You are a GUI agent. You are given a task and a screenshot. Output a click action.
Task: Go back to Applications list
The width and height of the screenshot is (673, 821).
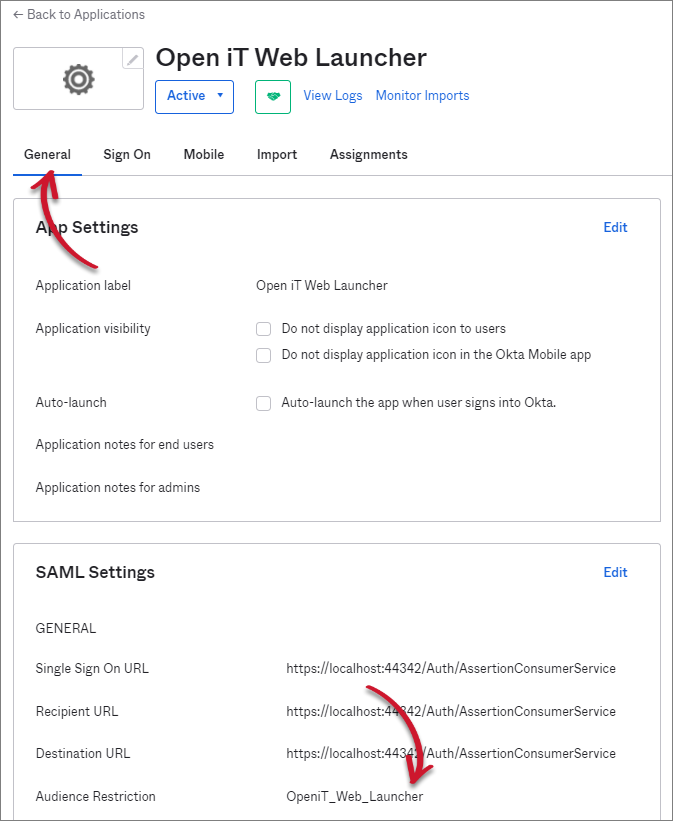[x=79, y=15]
